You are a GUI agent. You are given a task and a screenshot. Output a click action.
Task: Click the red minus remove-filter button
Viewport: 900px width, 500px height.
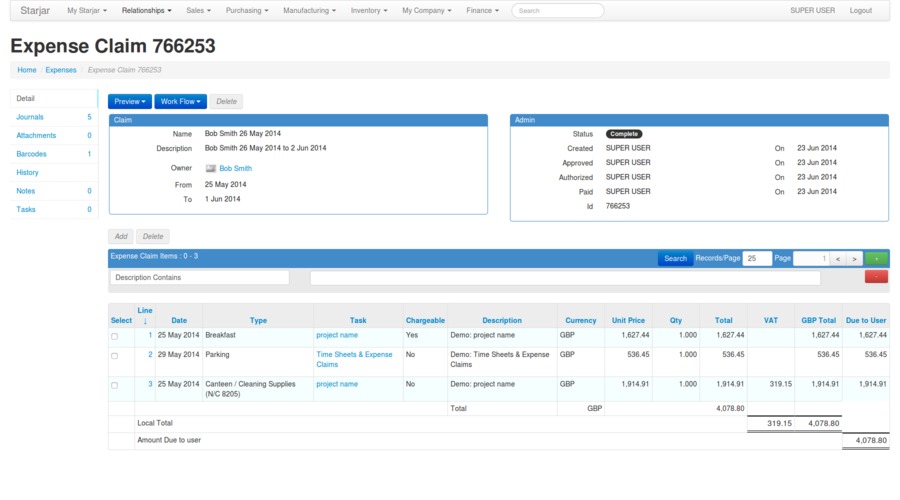(876, 277)
